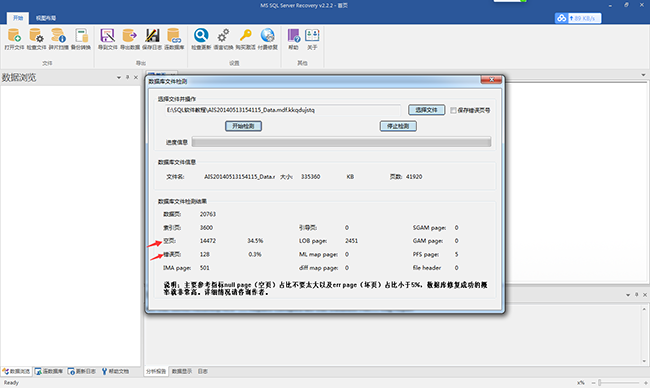The image size is (650, 388).
Task: Expand the document tab list arrow at right
Action: click(643, 75)
